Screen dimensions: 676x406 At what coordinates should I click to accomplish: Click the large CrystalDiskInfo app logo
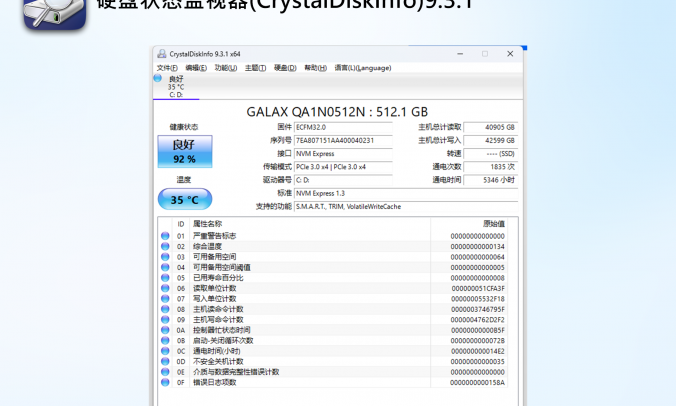pos(55,14)
